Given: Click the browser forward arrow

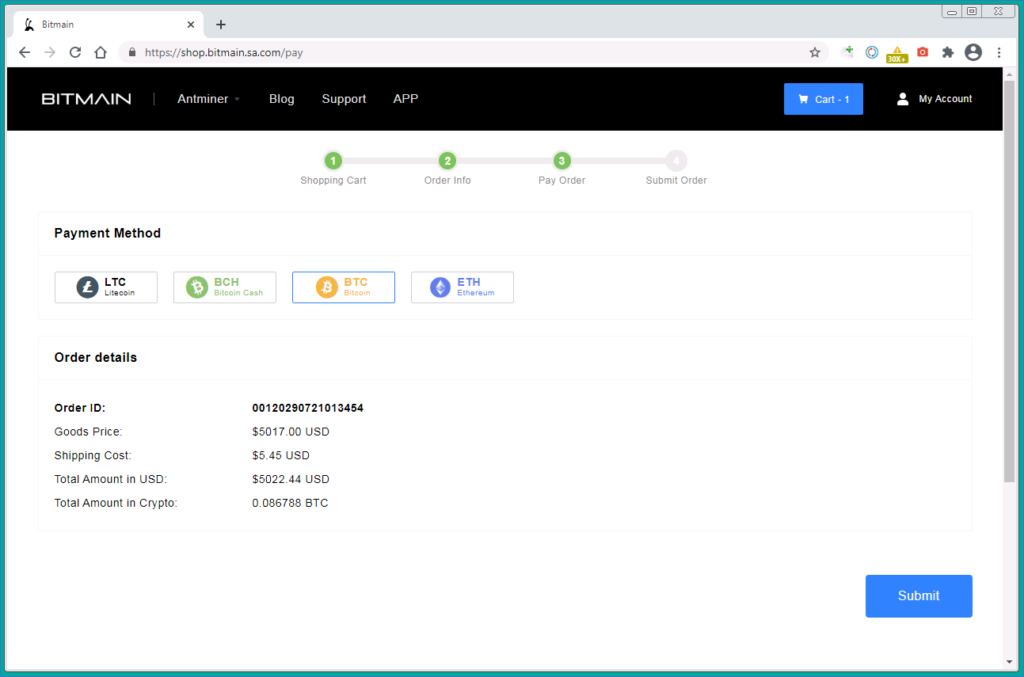Looking at the screenshot, I should click(50, 52).
